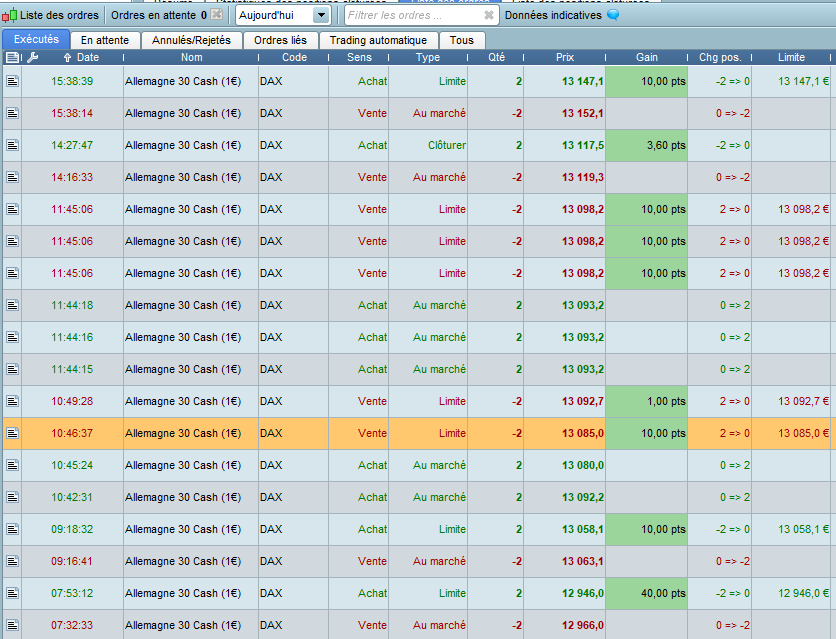Image resolution: width=836 pixels, height=639 pixels.
Task: Click the 13 119,3 price cell
Action: pyautogui.click(x=565, y=177)
